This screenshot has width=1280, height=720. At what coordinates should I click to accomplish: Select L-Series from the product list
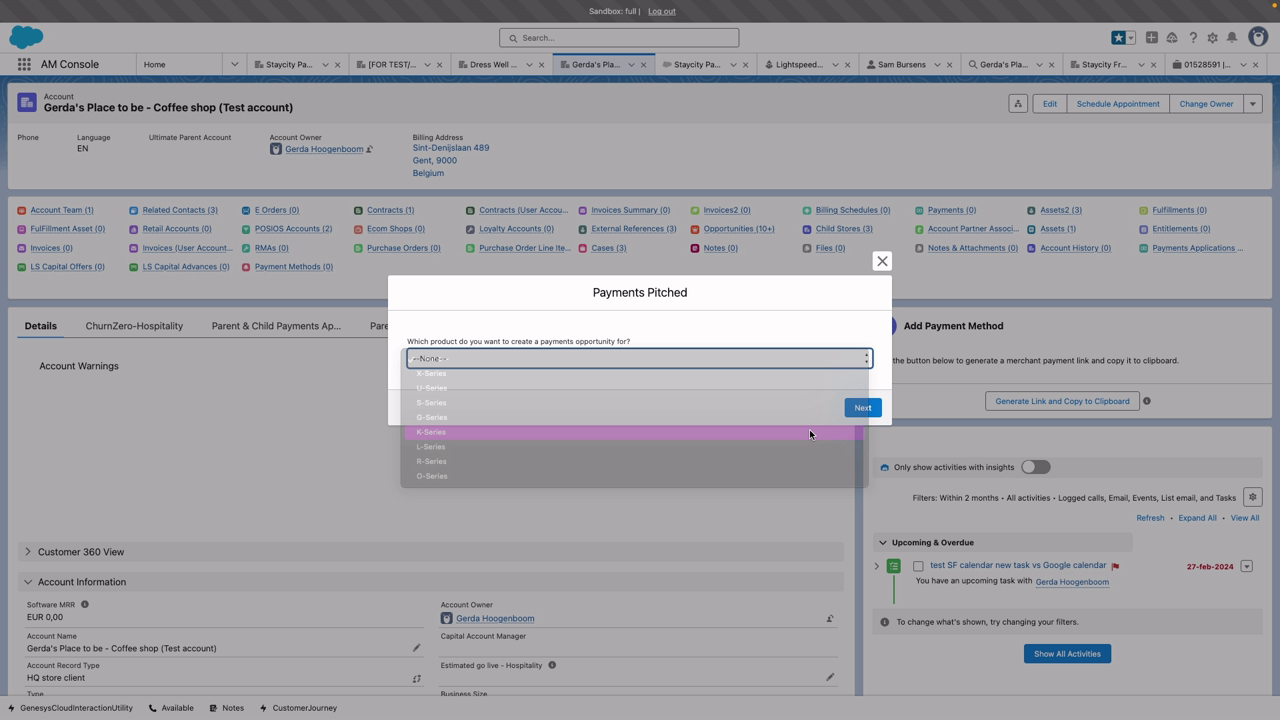(x=634, y=447)
